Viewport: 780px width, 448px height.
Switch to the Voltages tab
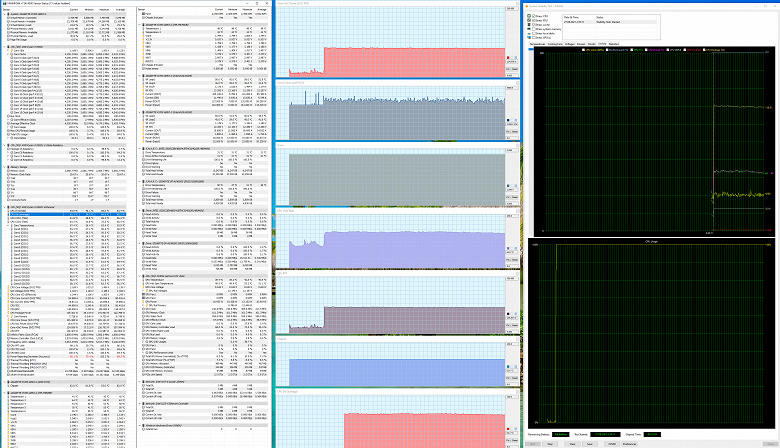tap(570, 44)
